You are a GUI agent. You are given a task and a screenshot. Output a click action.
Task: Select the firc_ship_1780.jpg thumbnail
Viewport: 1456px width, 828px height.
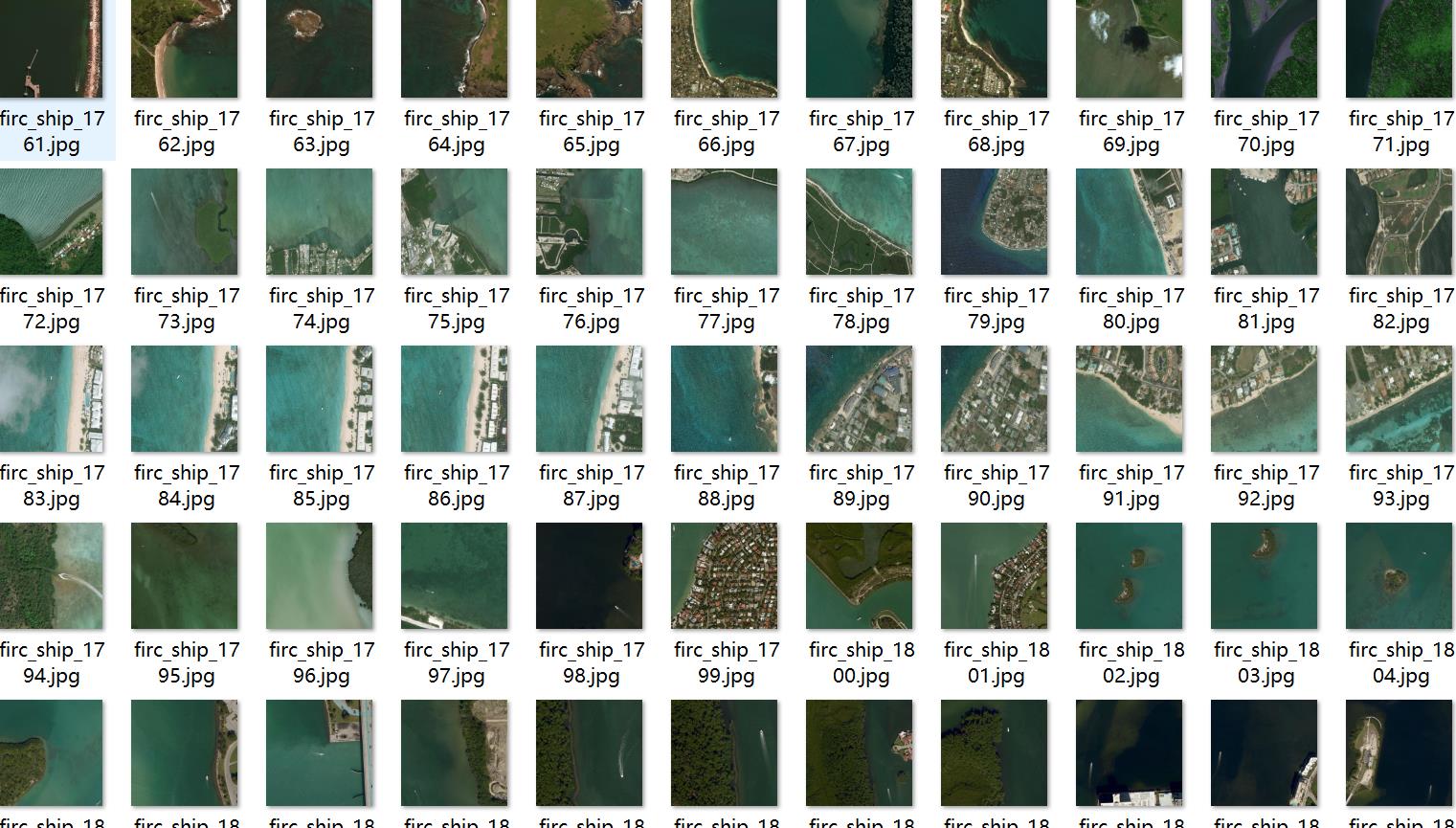click(x=1130, y=222)
